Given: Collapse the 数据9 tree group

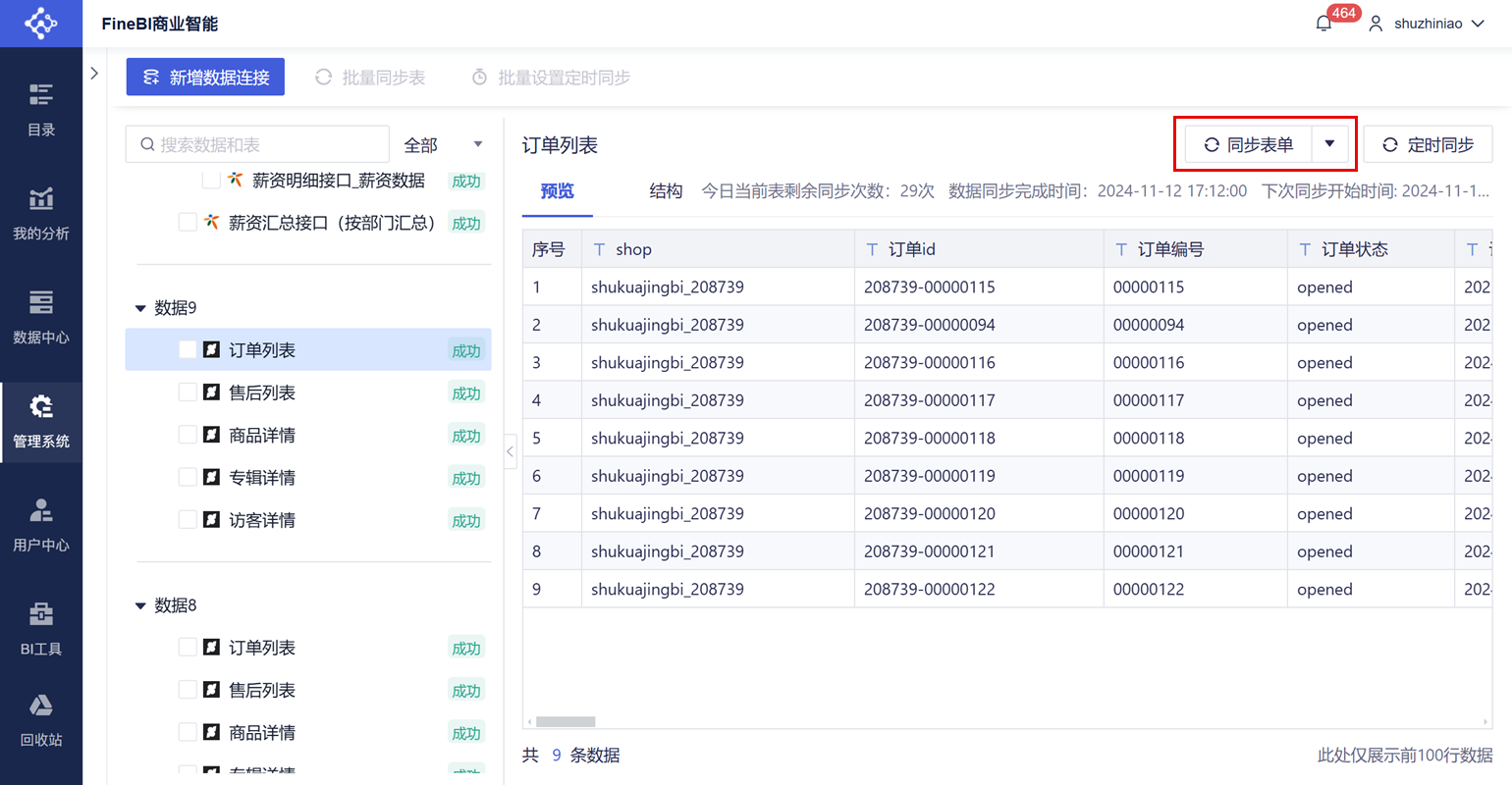Looking at the screenshot, I should pos(140,308).
